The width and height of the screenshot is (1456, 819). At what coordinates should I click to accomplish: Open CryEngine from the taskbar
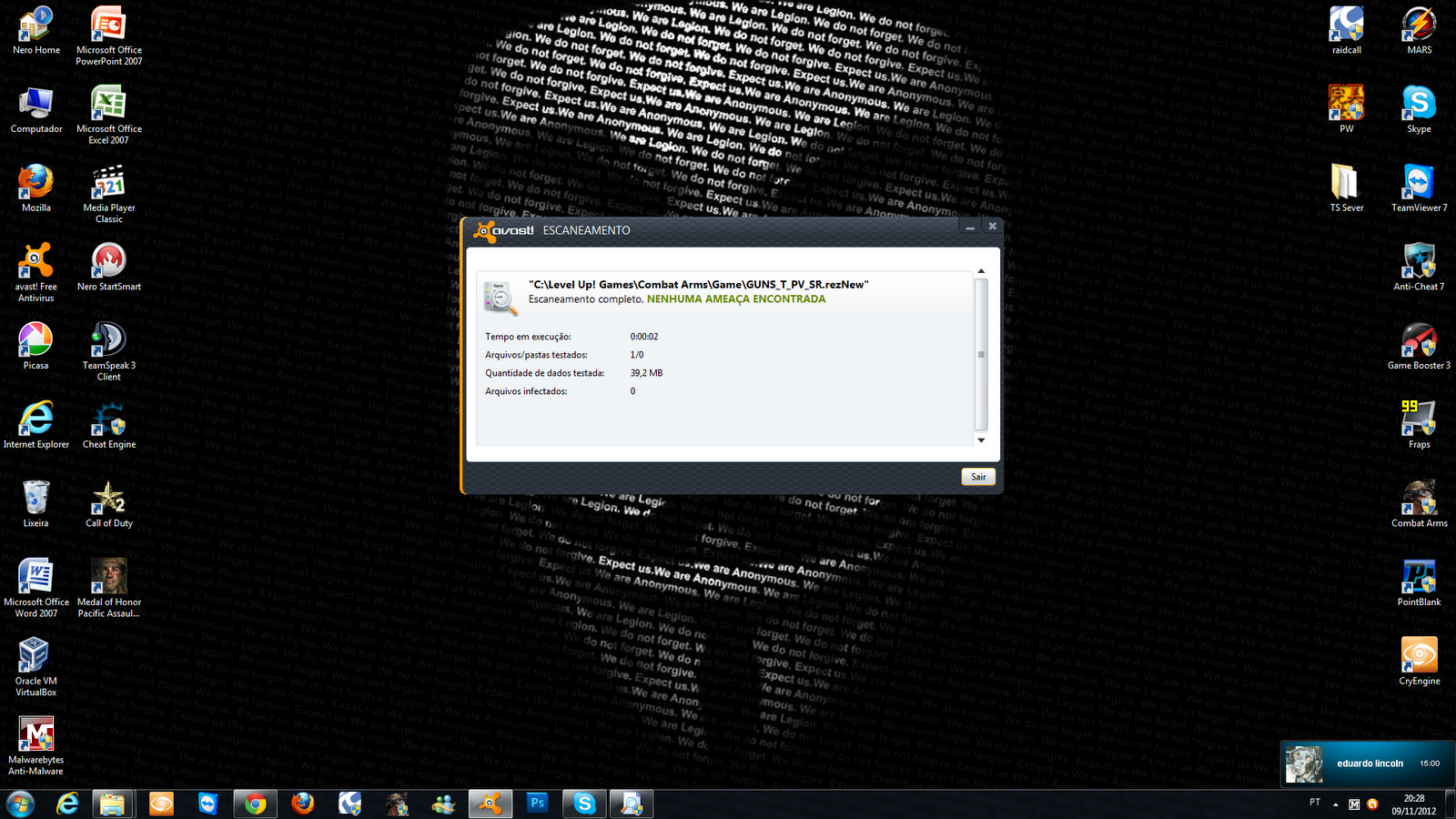[161, 804]
